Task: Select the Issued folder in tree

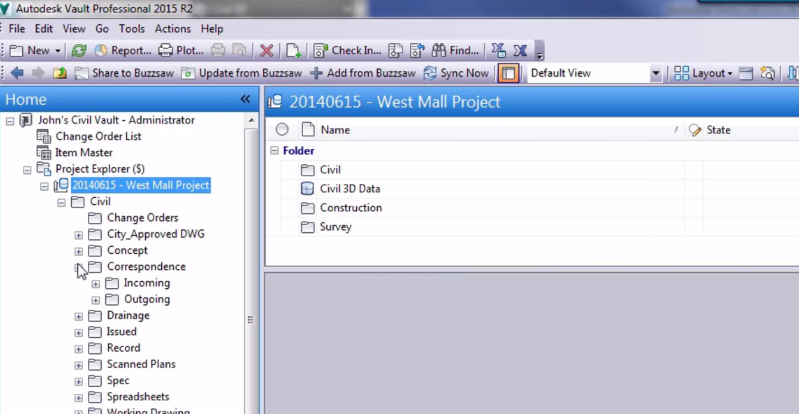Action: click(x=121, y=331)
